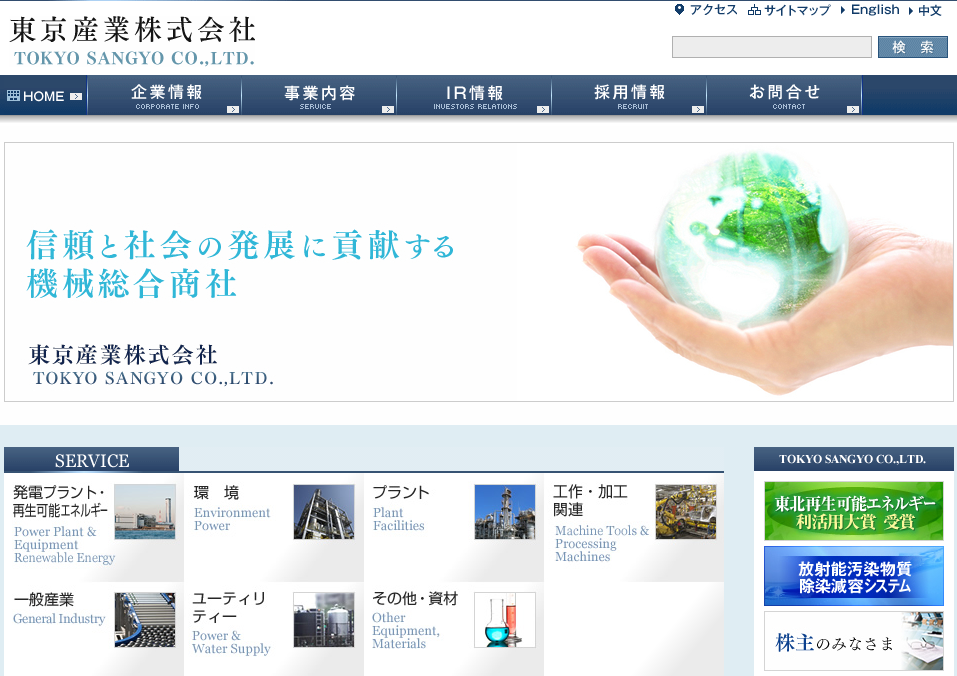Click the access map pin icon
Image resolution: width=957 pixels, height=676 pixels.
click(x=679, y=10)
